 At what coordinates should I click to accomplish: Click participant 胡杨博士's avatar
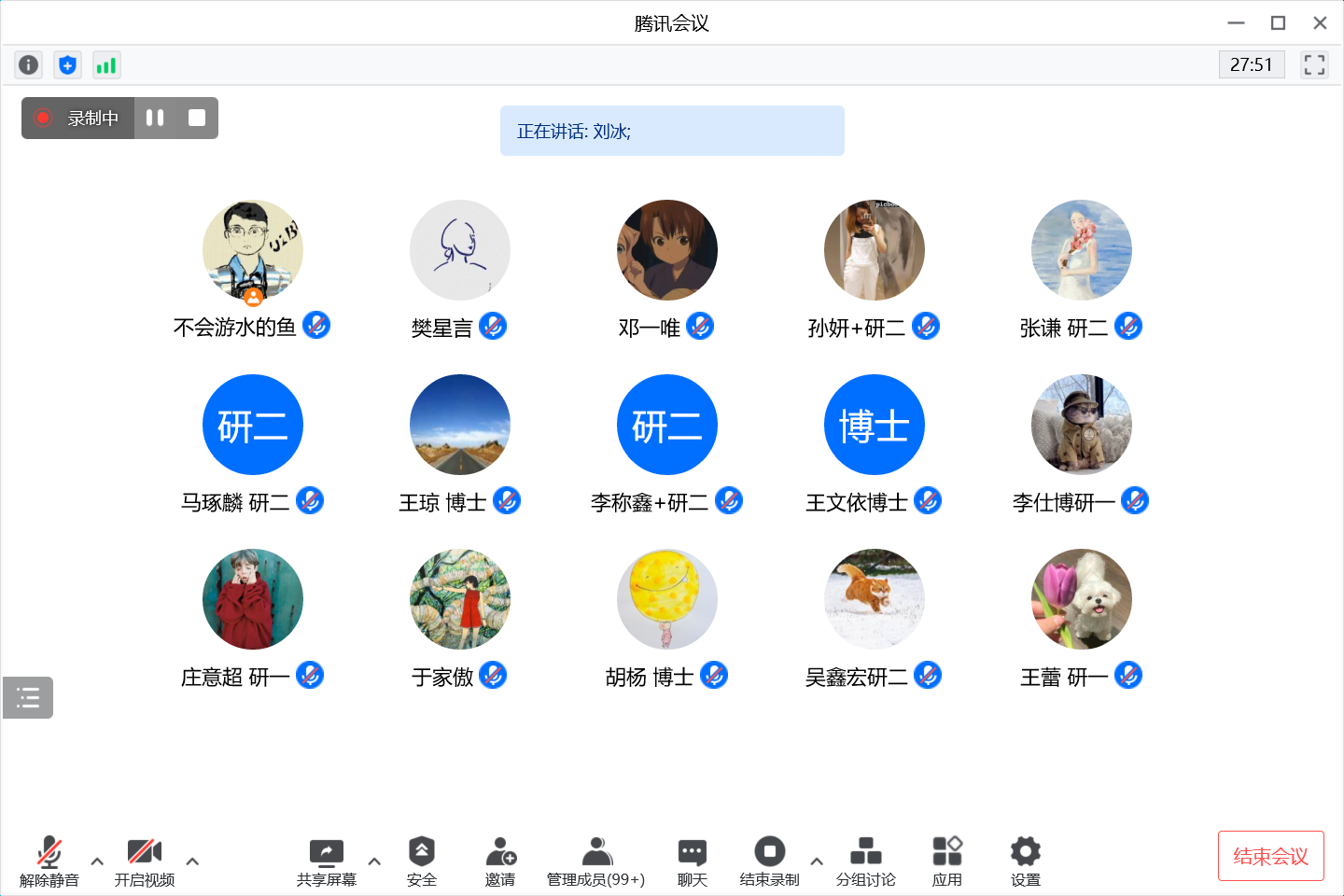tap(666, 599)
